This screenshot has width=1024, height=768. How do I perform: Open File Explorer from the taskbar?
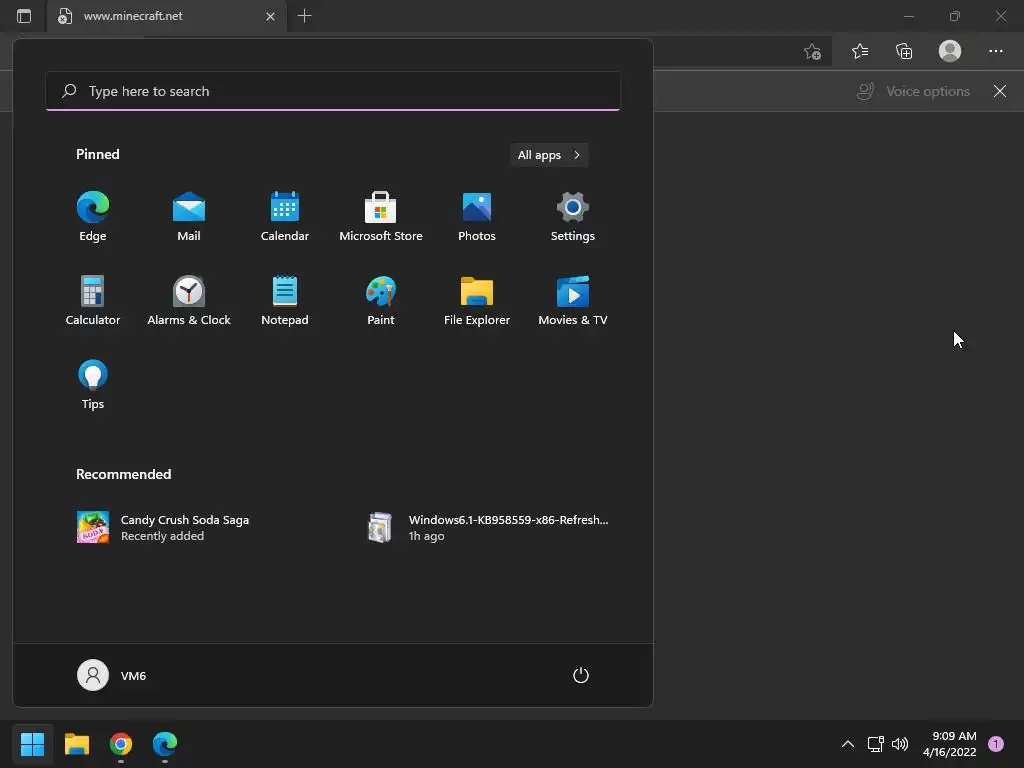[76, 744]
